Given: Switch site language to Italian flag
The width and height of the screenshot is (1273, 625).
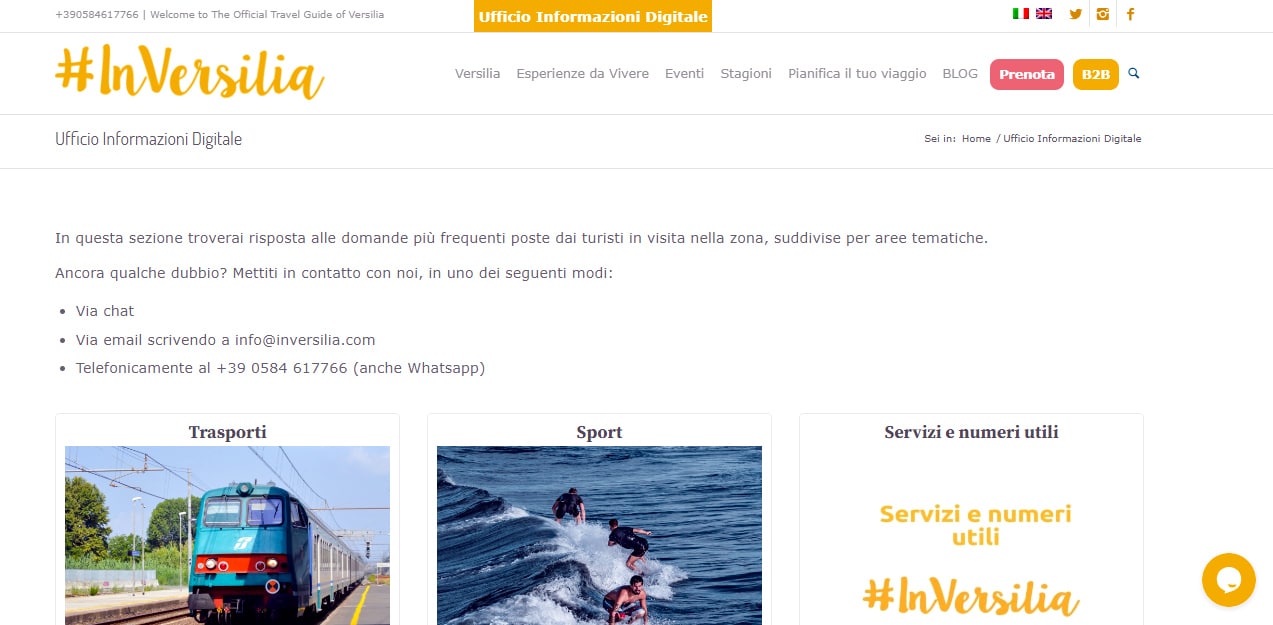Looking at the screenshot, I should pyautogui.click(x=1020, y=14).
